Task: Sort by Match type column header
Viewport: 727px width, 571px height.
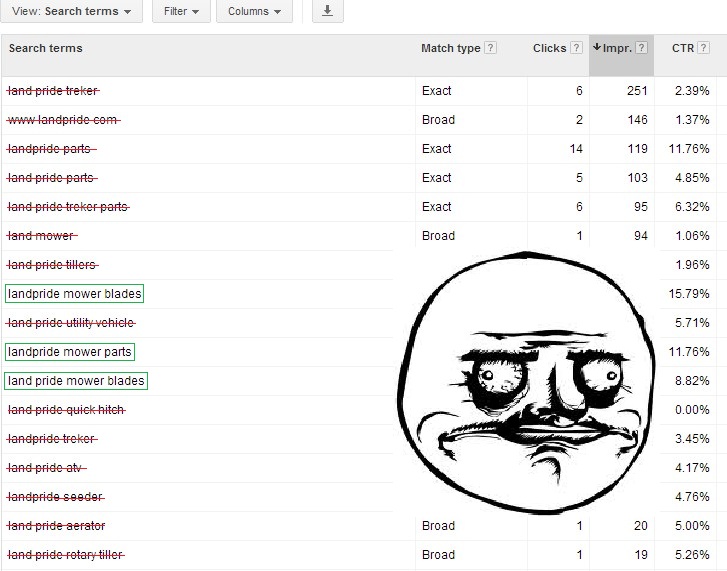Action: tap(451, 48)
